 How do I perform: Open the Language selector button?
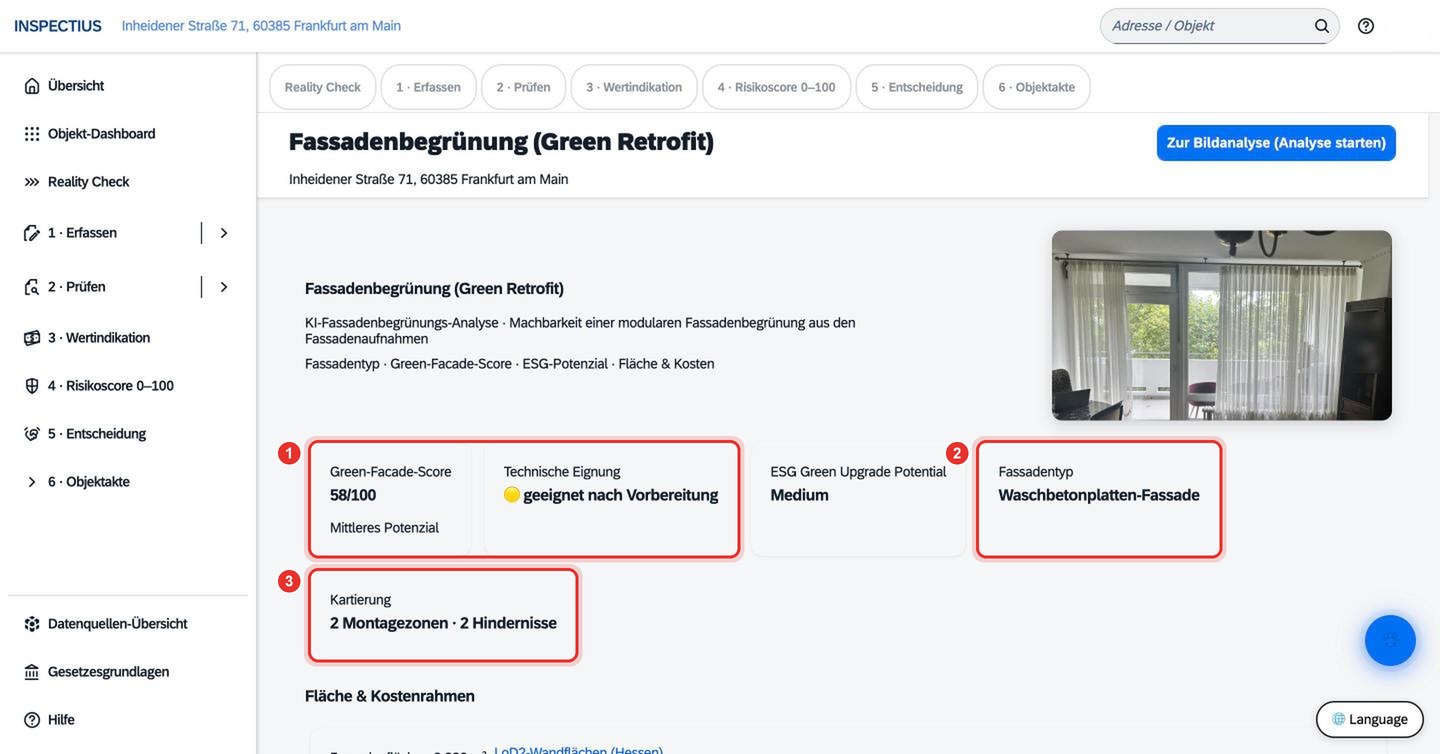point(1369,719)
